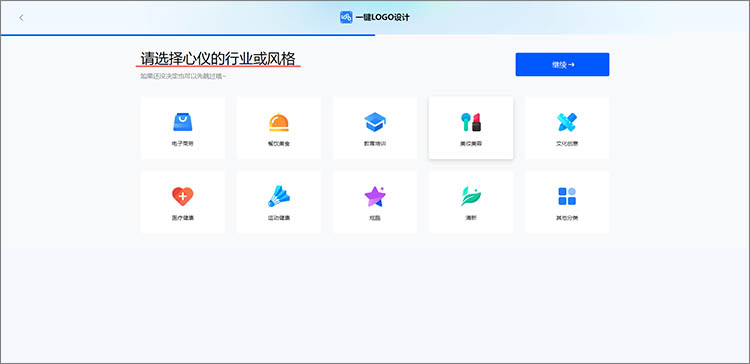Choose the purple star style category
This screenshot has width=750, height=364.
click(x=375, y=202)
